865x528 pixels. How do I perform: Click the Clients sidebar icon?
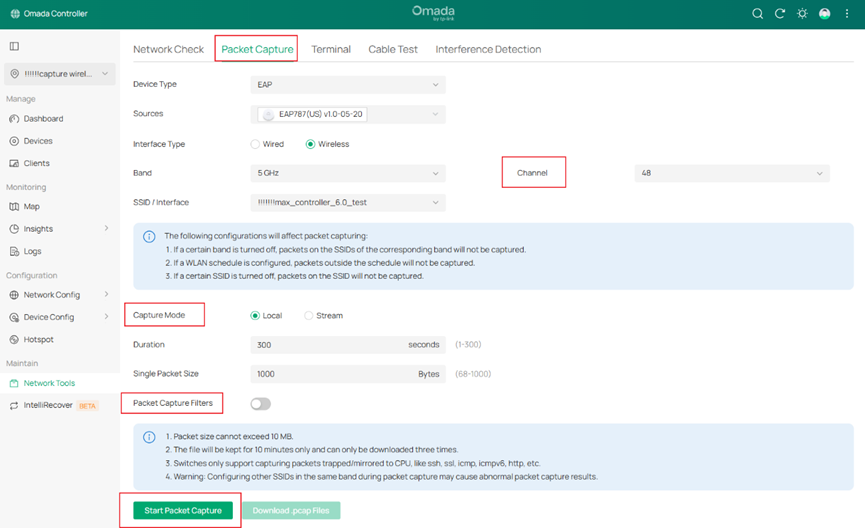point(14,163)
